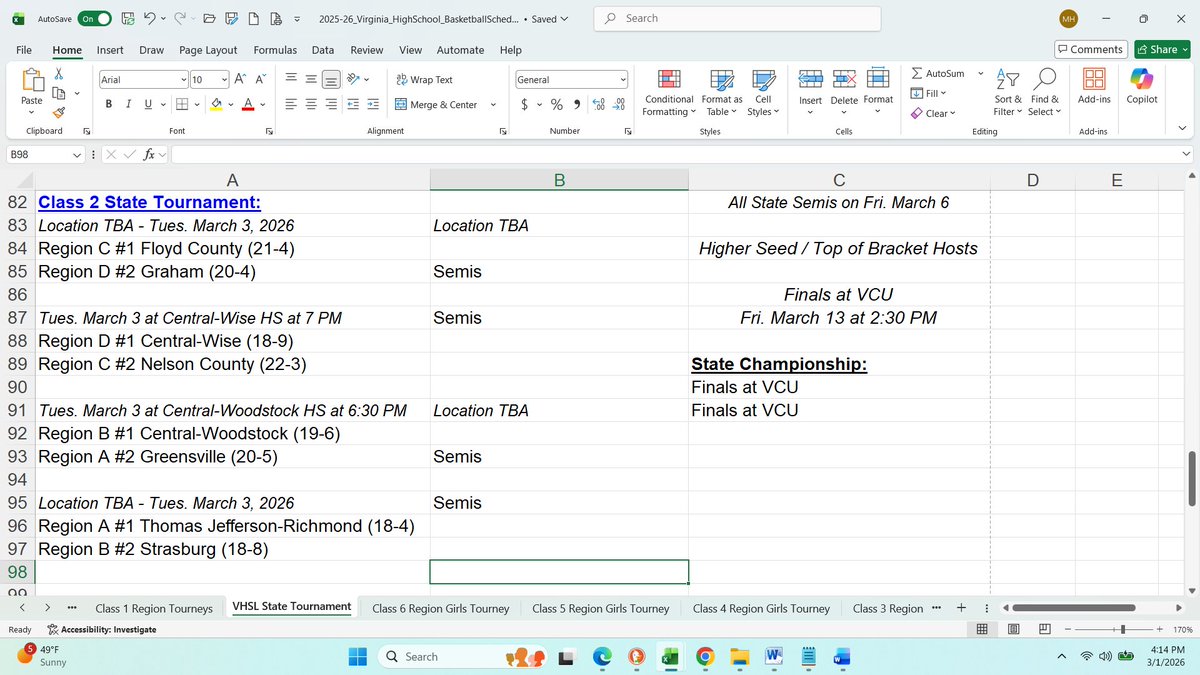This screenshot has height=675, width=1200.
Task: Open the Conditional Formatting gallery
Action: pyautogui.click(x=668, y=92)
